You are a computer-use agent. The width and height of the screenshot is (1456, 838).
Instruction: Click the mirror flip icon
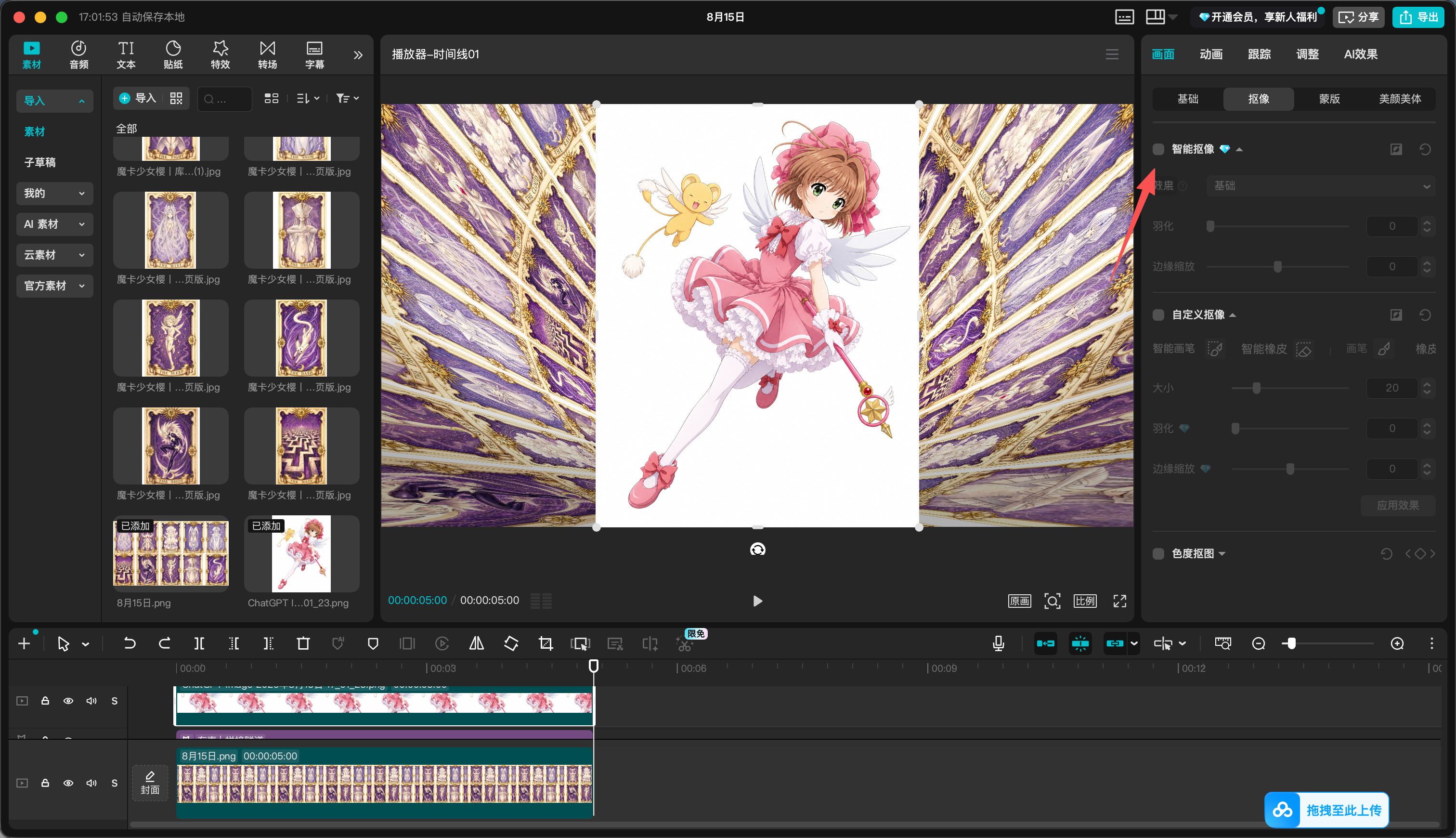[476, 643]
